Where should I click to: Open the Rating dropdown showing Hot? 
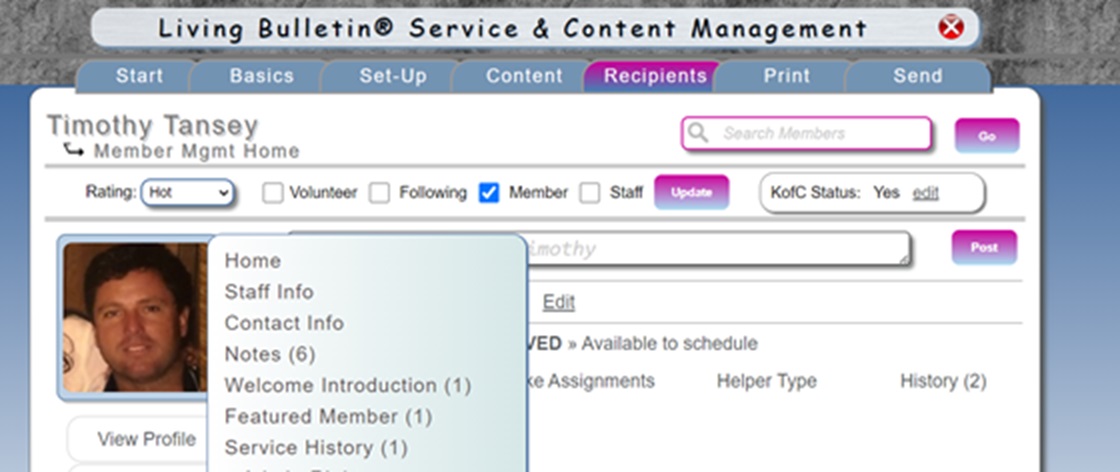click(x=188, y=192)
